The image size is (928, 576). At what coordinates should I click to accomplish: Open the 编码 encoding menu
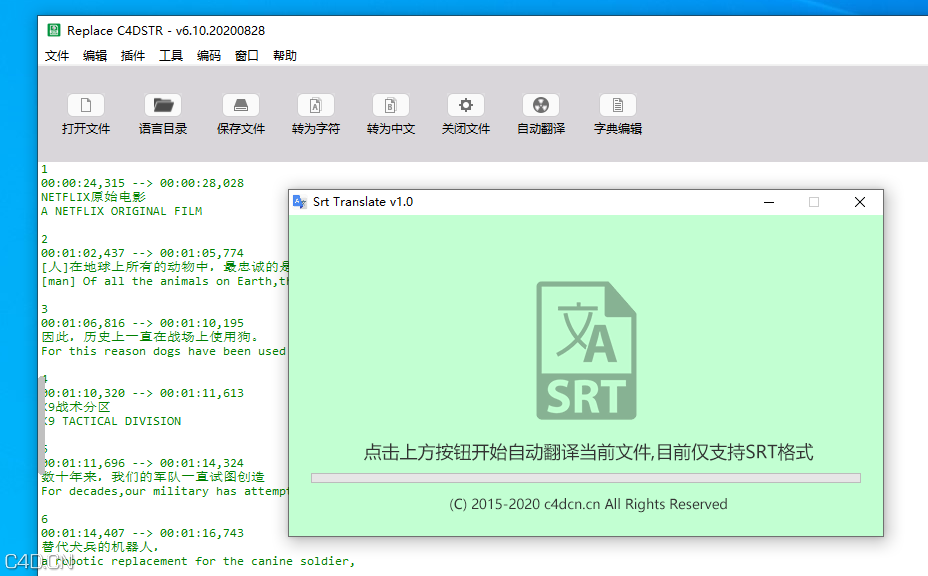[x=206, y=55]
